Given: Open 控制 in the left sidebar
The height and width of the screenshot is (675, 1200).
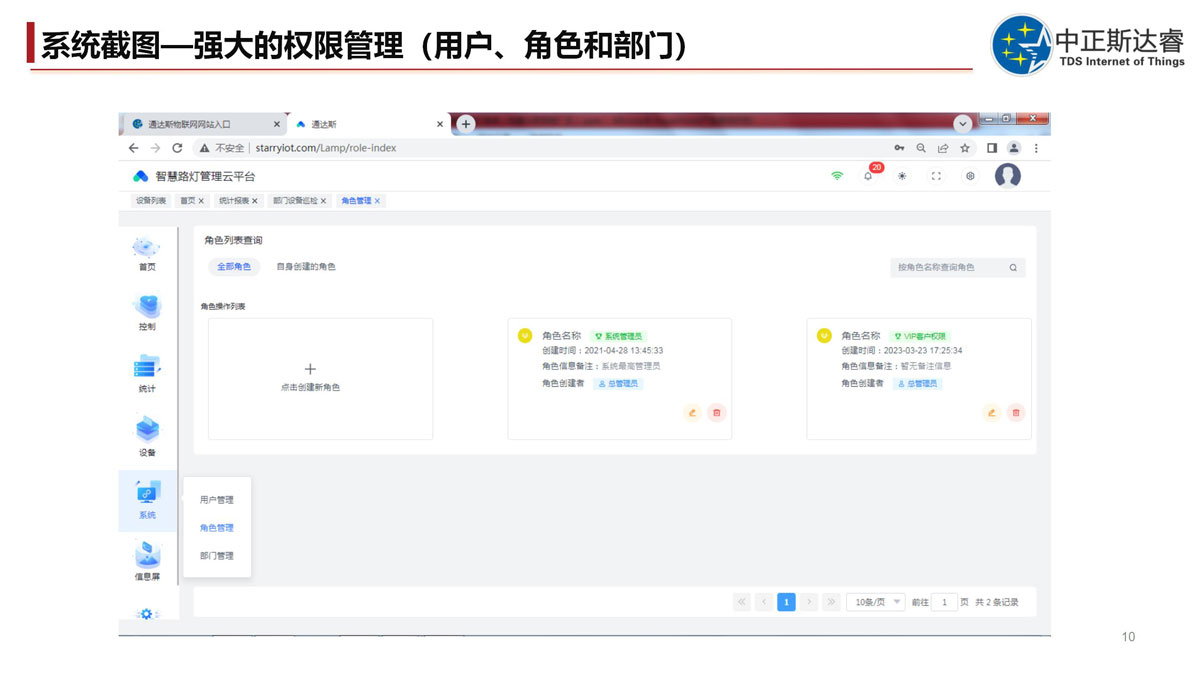Looking at the screenshot, I should coord(147,312).
